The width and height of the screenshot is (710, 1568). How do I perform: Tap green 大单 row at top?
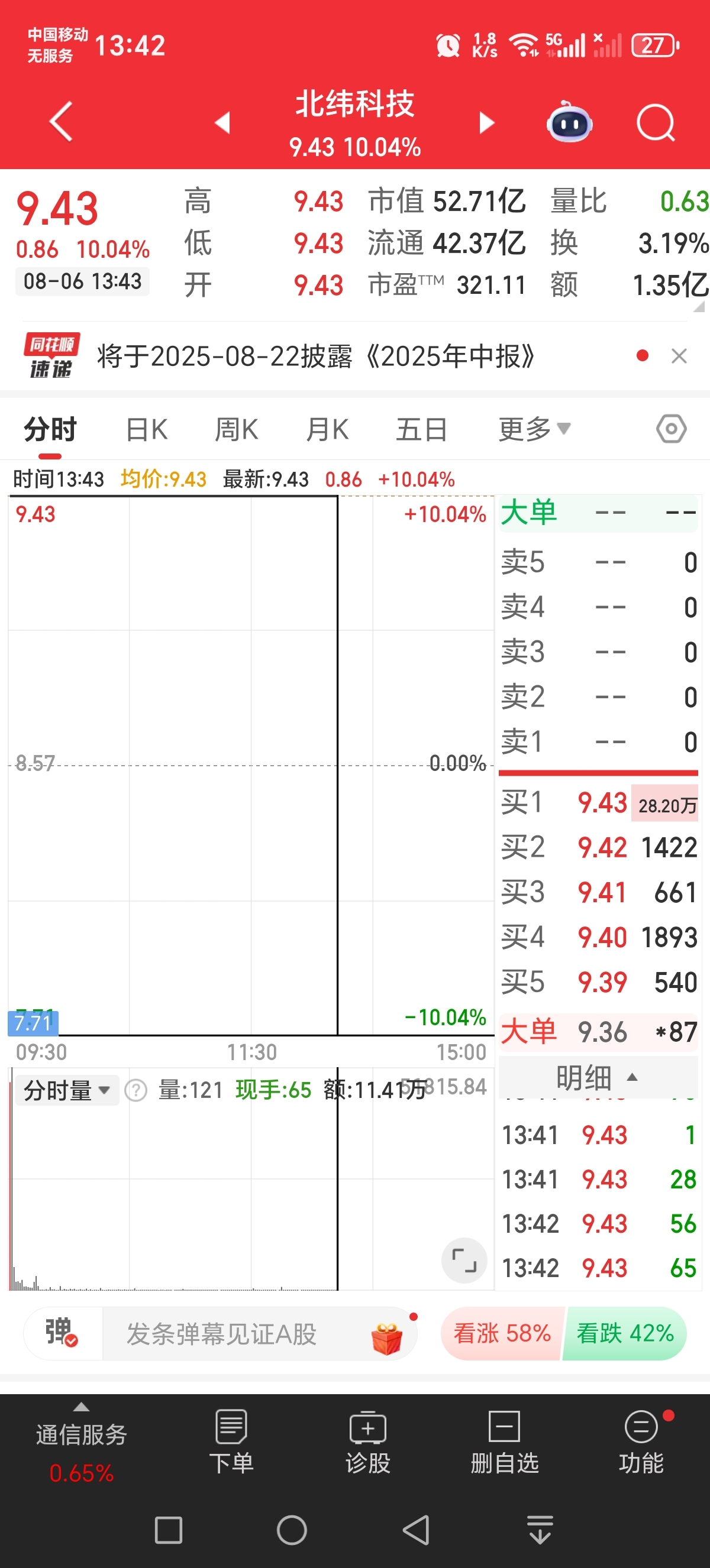coord(599,513)
